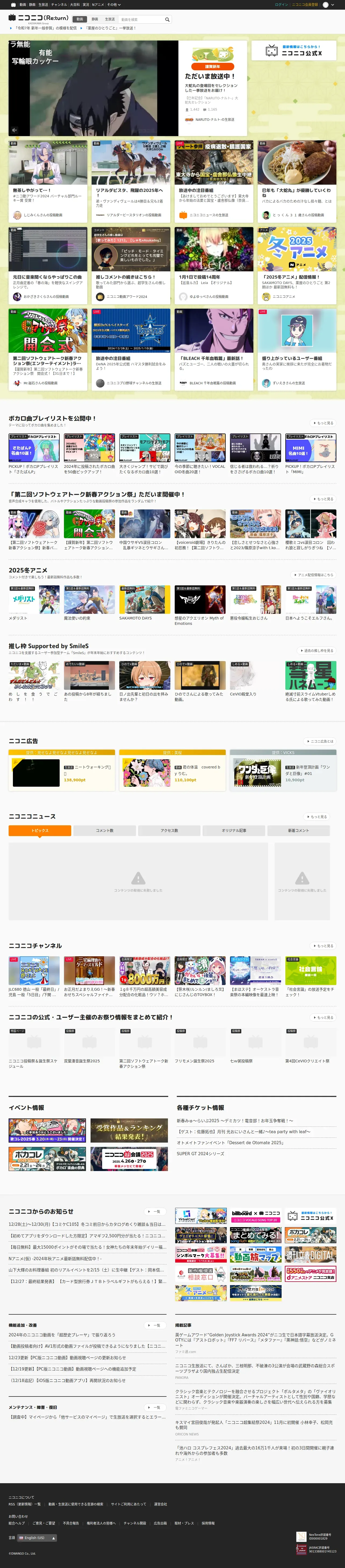
Task: Open the English (US) language dropdown
Action: (37, 1538)
